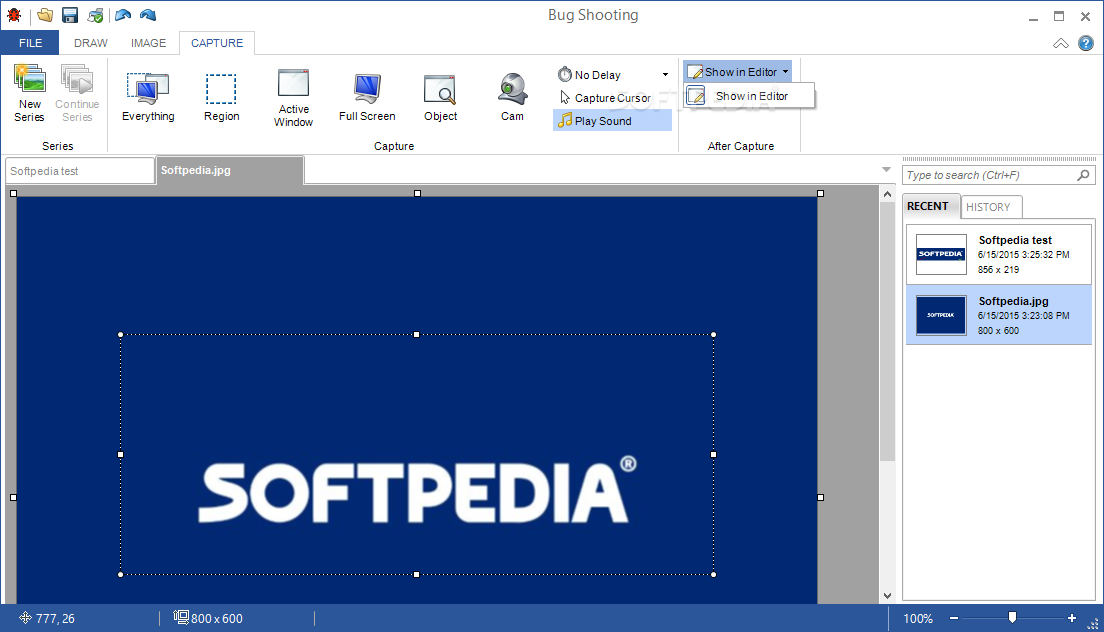This screenshot has width=1104, height=632.
Task: Click the image size icon in status bar
Action: click(181, 617)
